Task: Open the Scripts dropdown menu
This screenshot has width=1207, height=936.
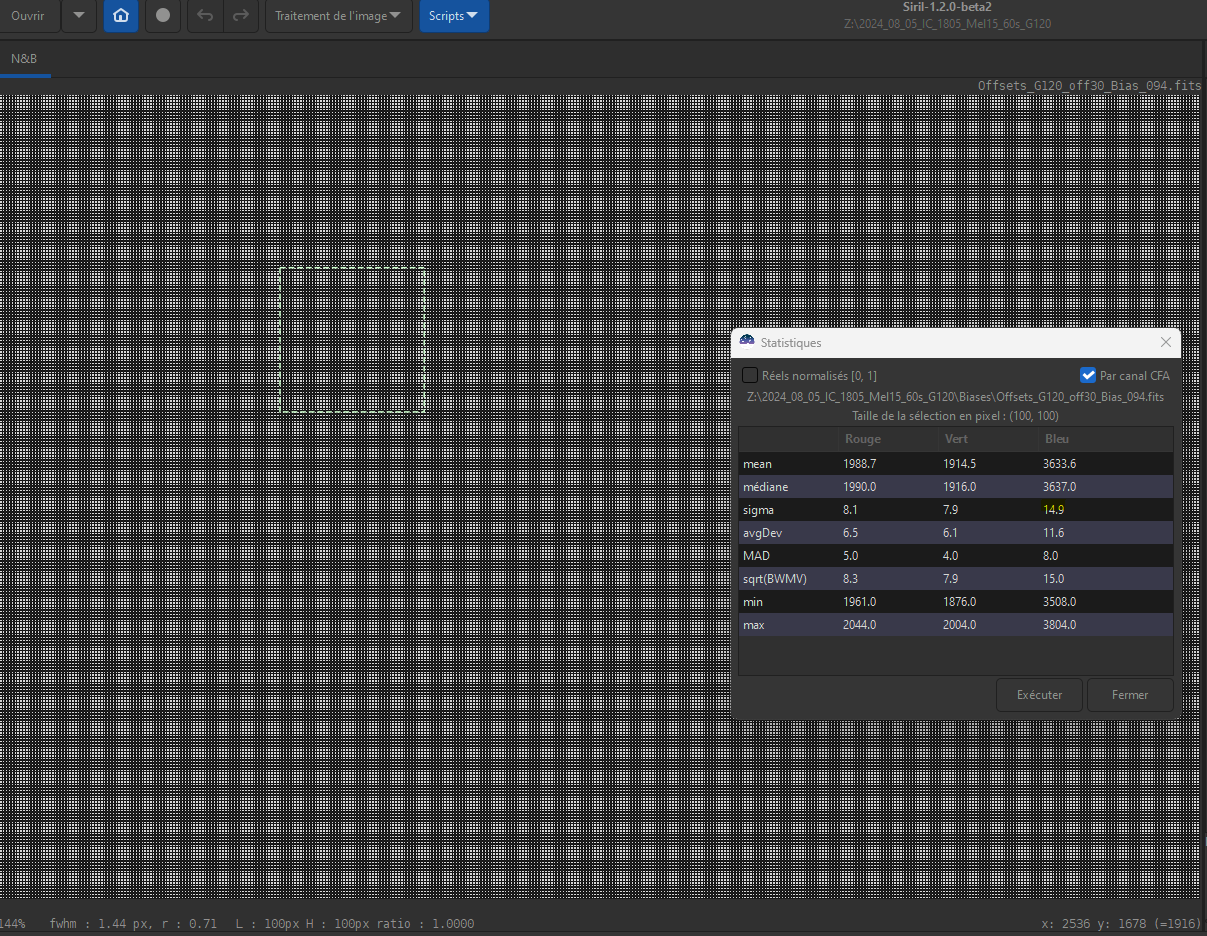Action: point(454,16)
